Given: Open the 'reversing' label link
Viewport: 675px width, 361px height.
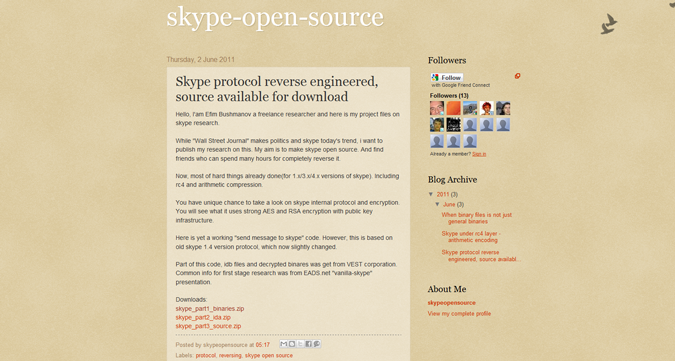Looking at the screenshot, I should [x=230, y=356].
